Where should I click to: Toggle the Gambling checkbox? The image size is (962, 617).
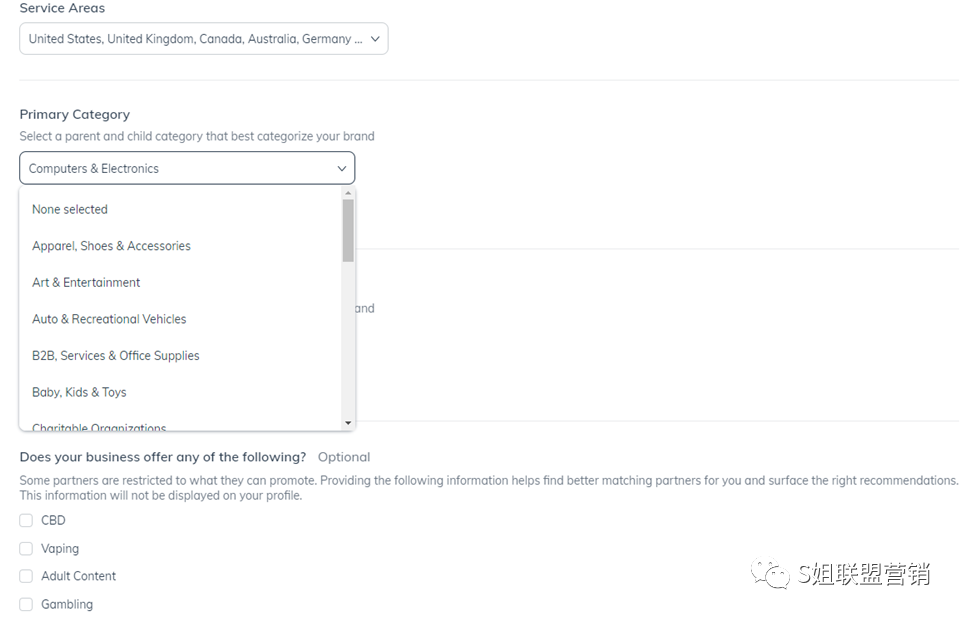tap(26, 604)
